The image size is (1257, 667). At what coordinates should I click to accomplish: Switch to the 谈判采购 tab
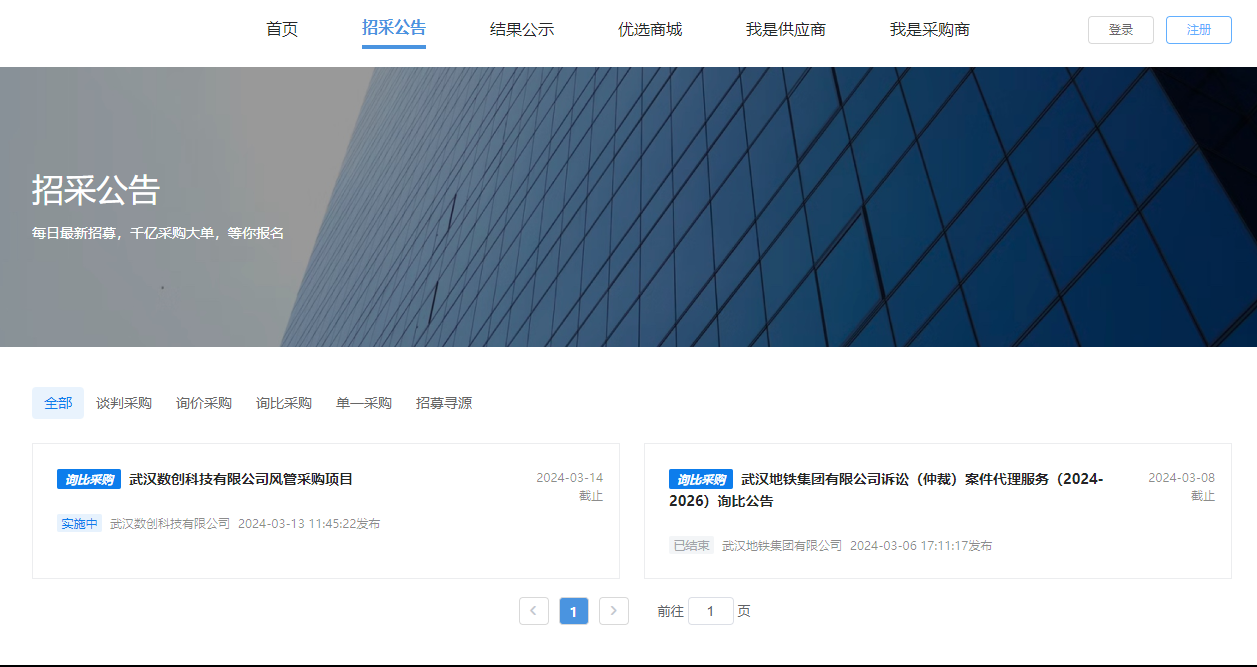coord(124,403)
